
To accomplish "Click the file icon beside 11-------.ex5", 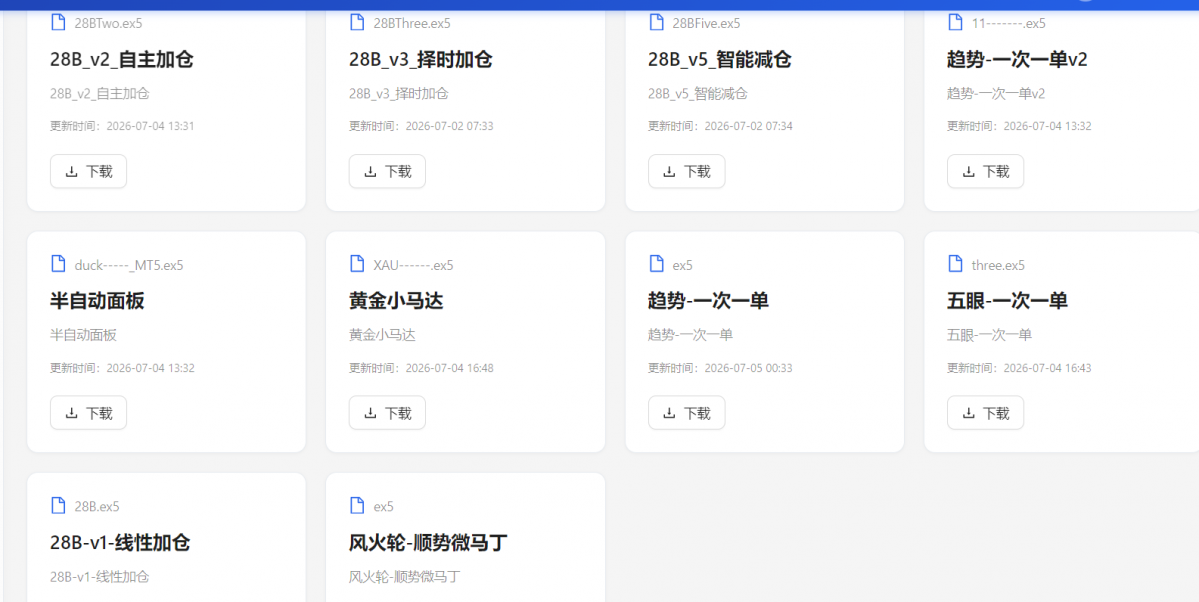I will [955, 22].
